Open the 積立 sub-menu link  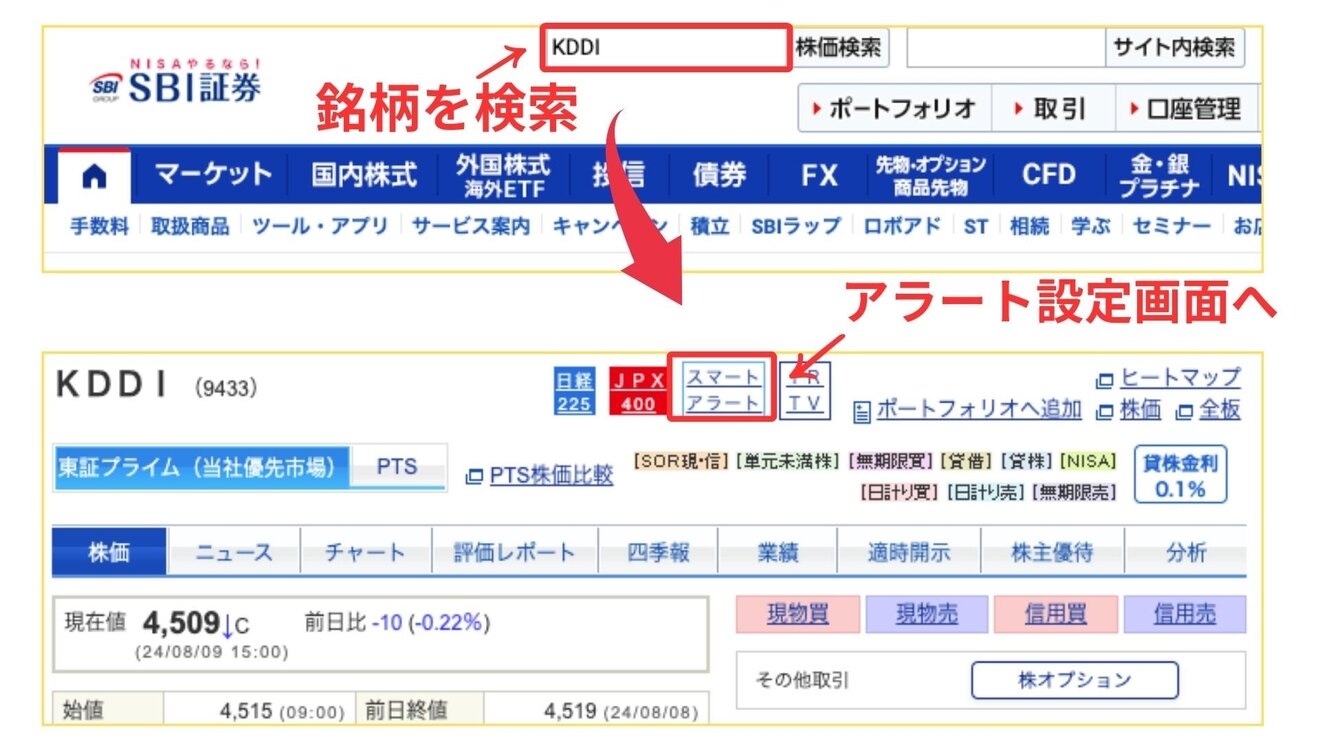709,227
